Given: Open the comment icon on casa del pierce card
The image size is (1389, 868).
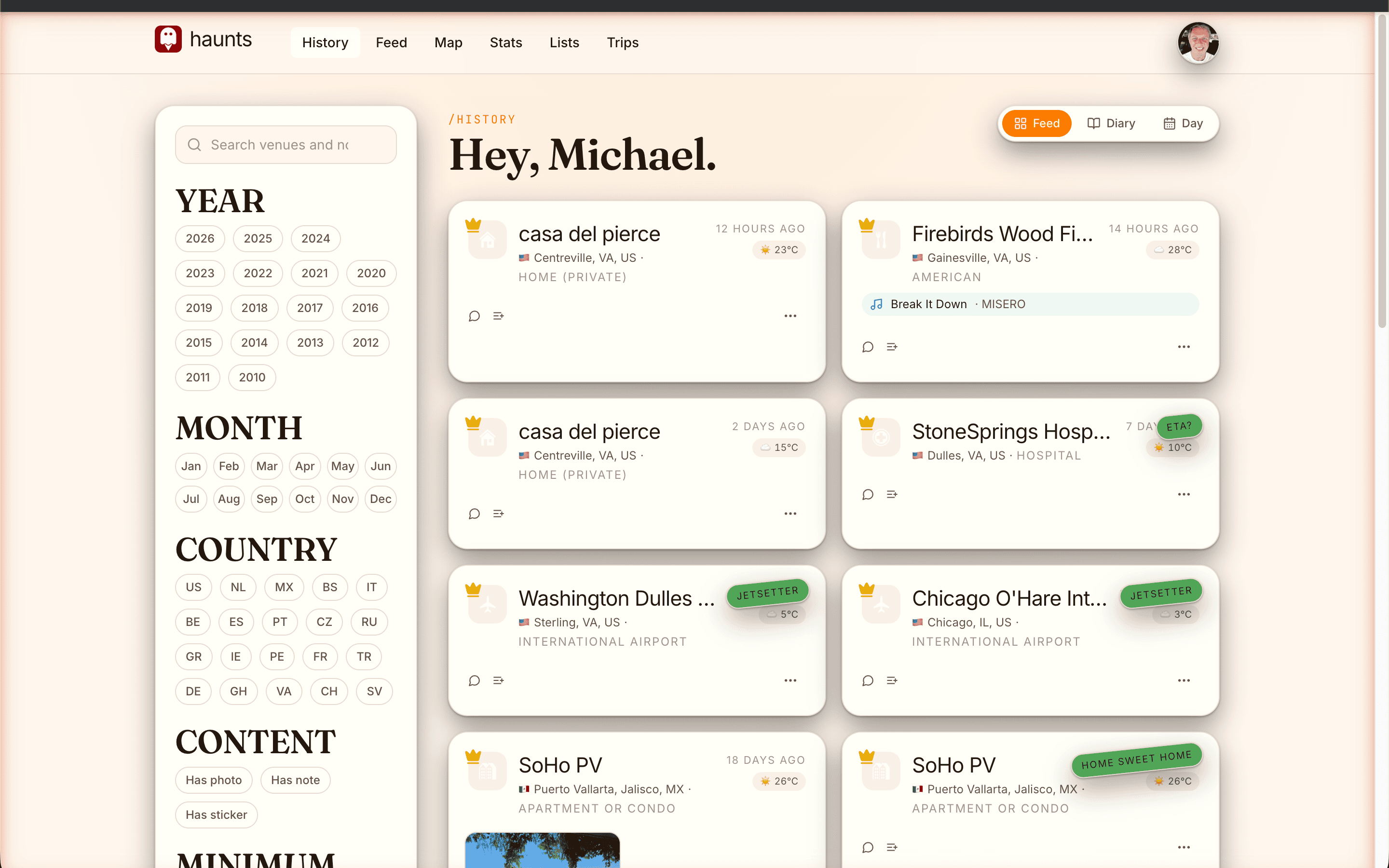Looking at the screenshot, I should (x=474, y=316).
